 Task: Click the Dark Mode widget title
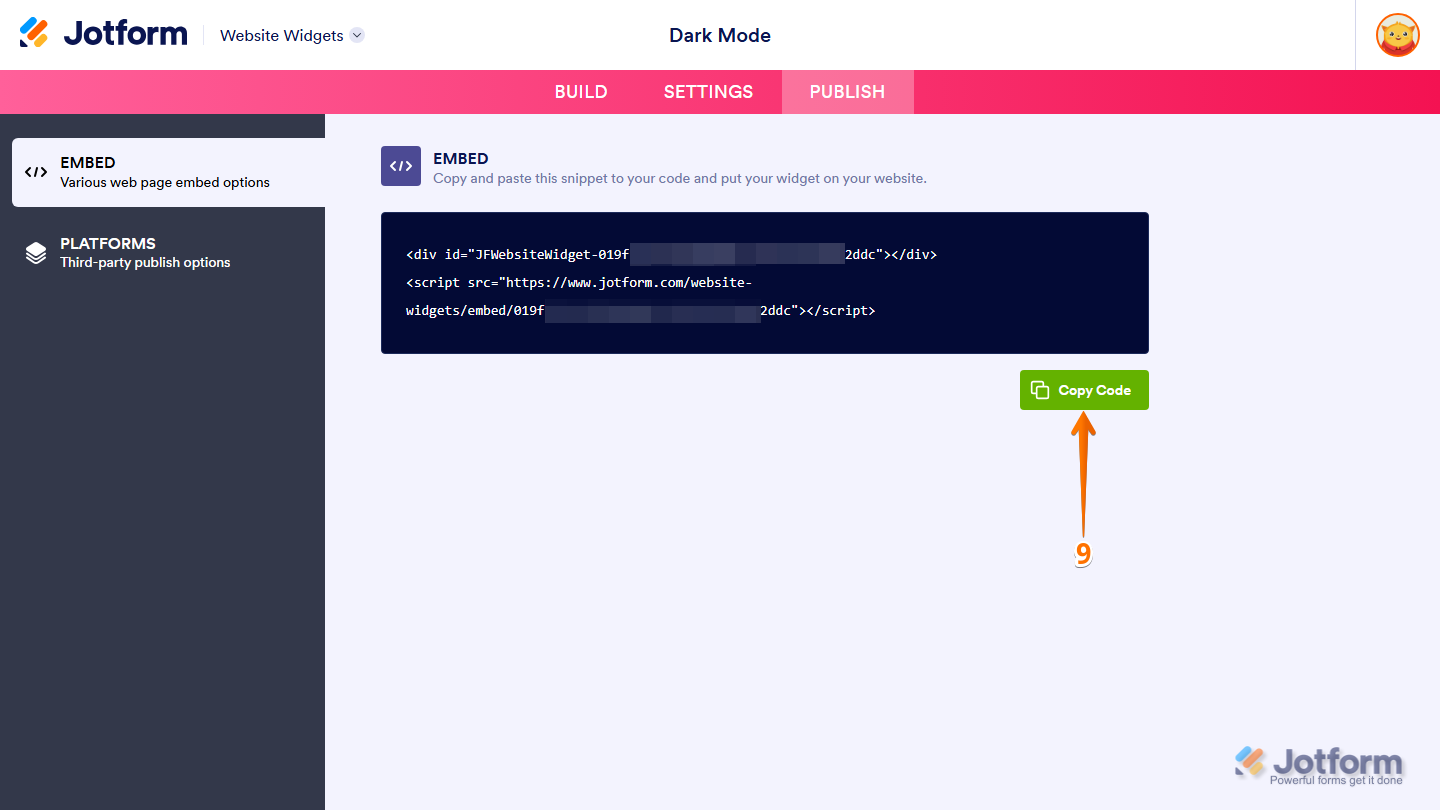720,35
